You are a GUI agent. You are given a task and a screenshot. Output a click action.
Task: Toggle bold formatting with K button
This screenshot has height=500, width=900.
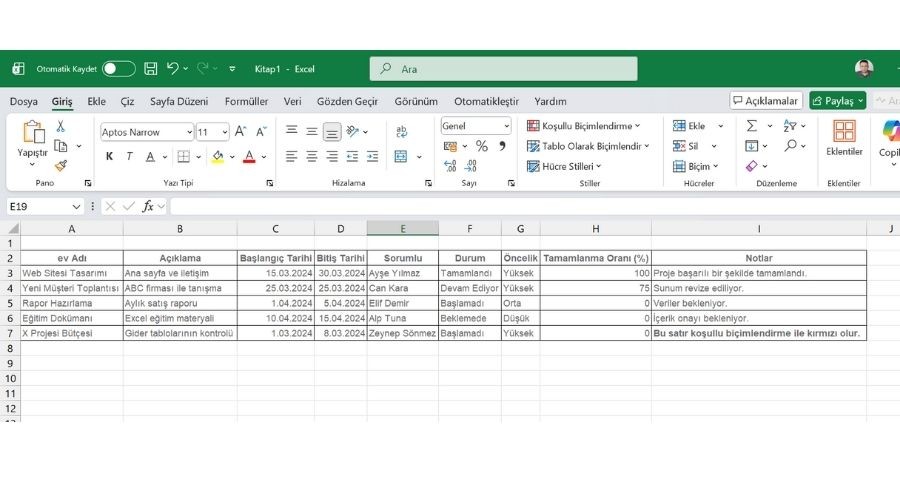[x=108, y=157]
